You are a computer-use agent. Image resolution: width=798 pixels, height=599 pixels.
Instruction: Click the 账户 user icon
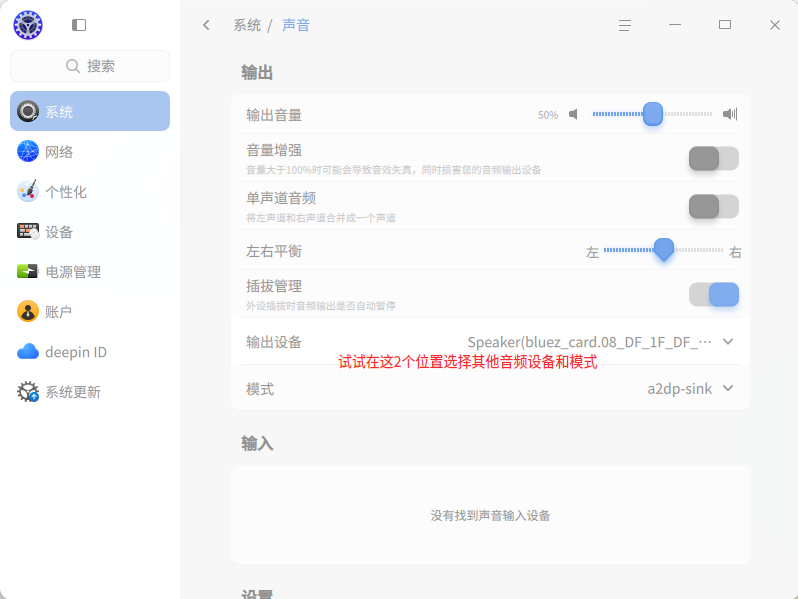tap(28, 311)
